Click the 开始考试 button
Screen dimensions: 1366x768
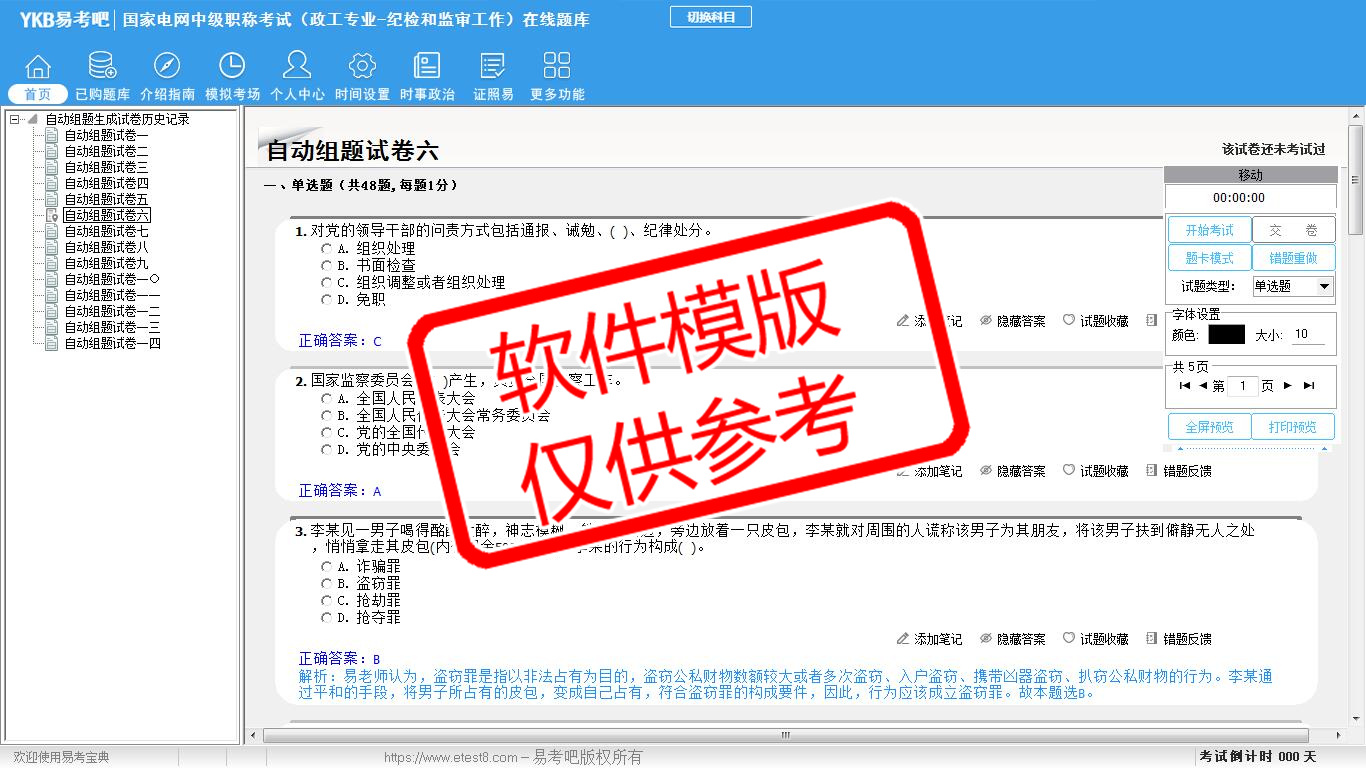tap(1209, 230)
